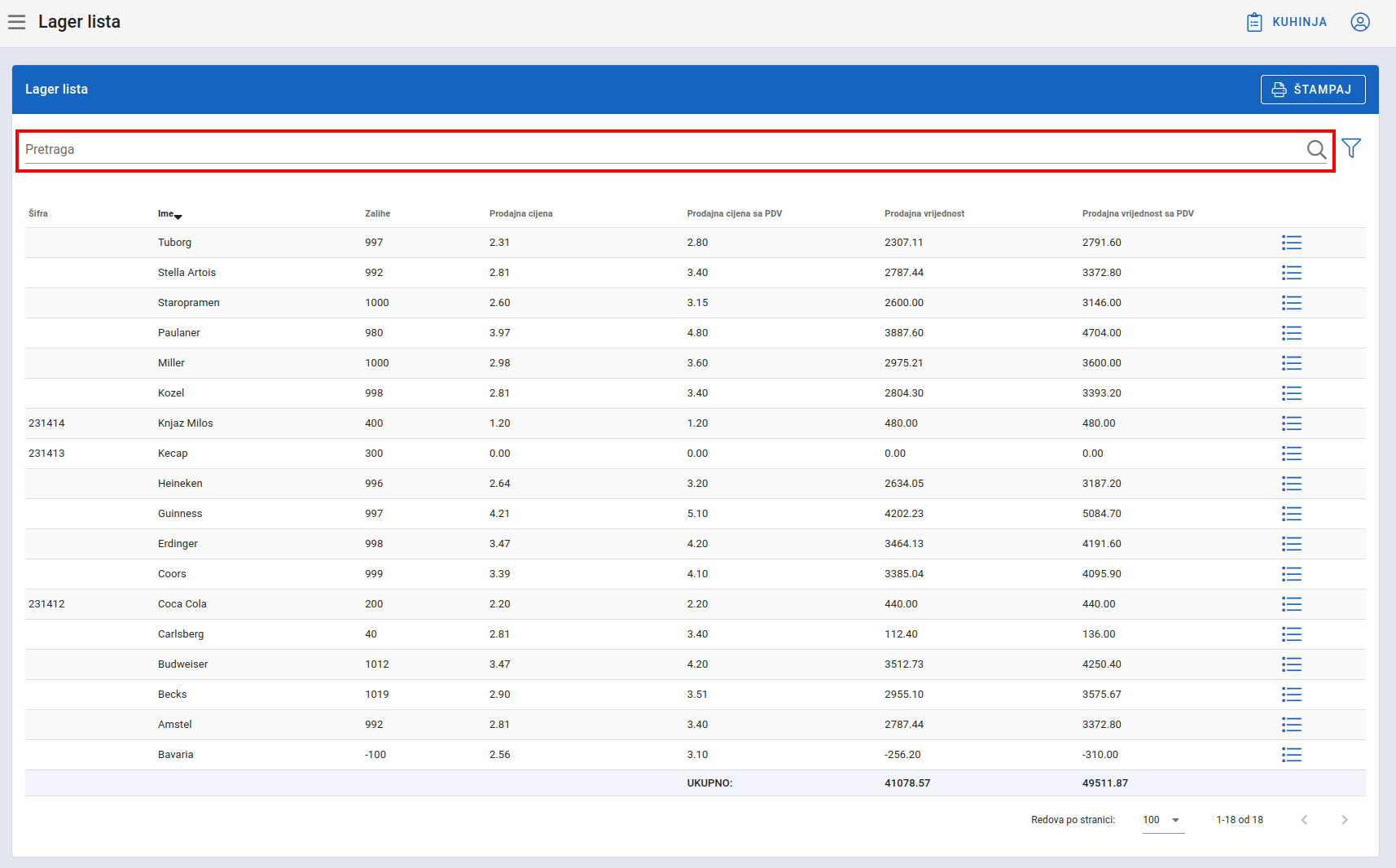Select the code 231412 cell
Screen dimensions: 1396x868
[46, 604]
